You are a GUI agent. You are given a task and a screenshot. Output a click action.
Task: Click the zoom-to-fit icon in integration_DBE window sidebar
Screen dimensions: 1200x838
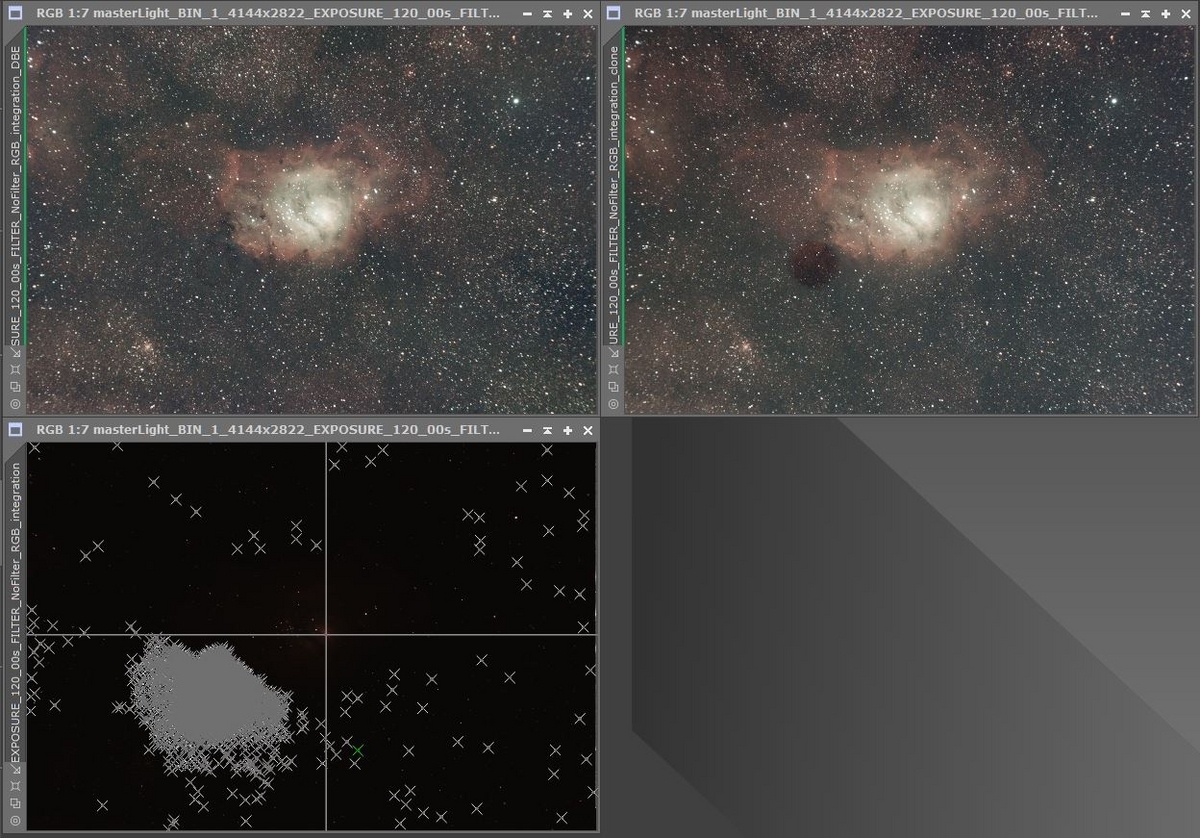tap(15, 369)
